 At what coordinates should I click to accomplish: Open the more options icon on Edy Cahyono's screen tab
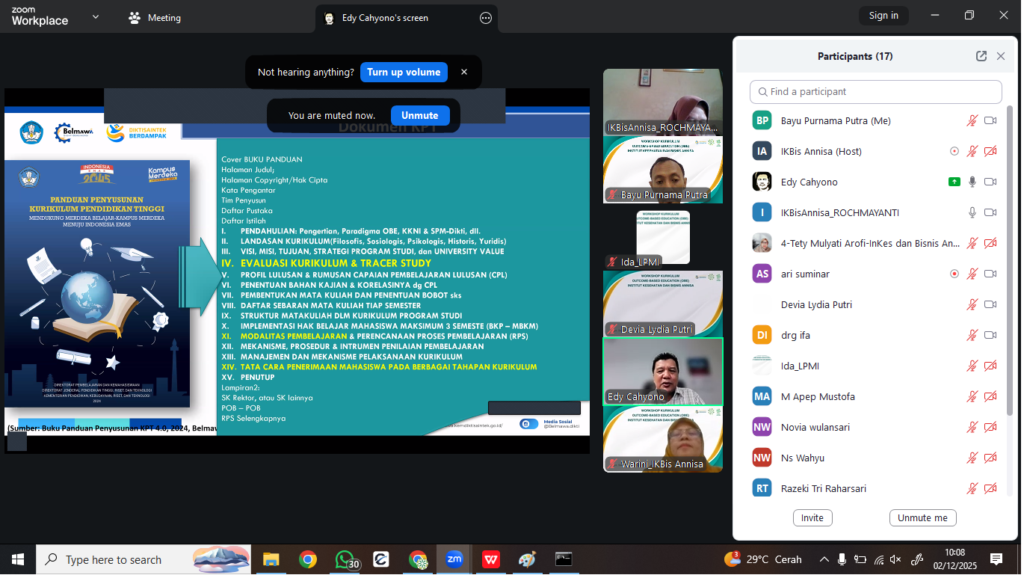pyautogui.click(x=486, y=18)
